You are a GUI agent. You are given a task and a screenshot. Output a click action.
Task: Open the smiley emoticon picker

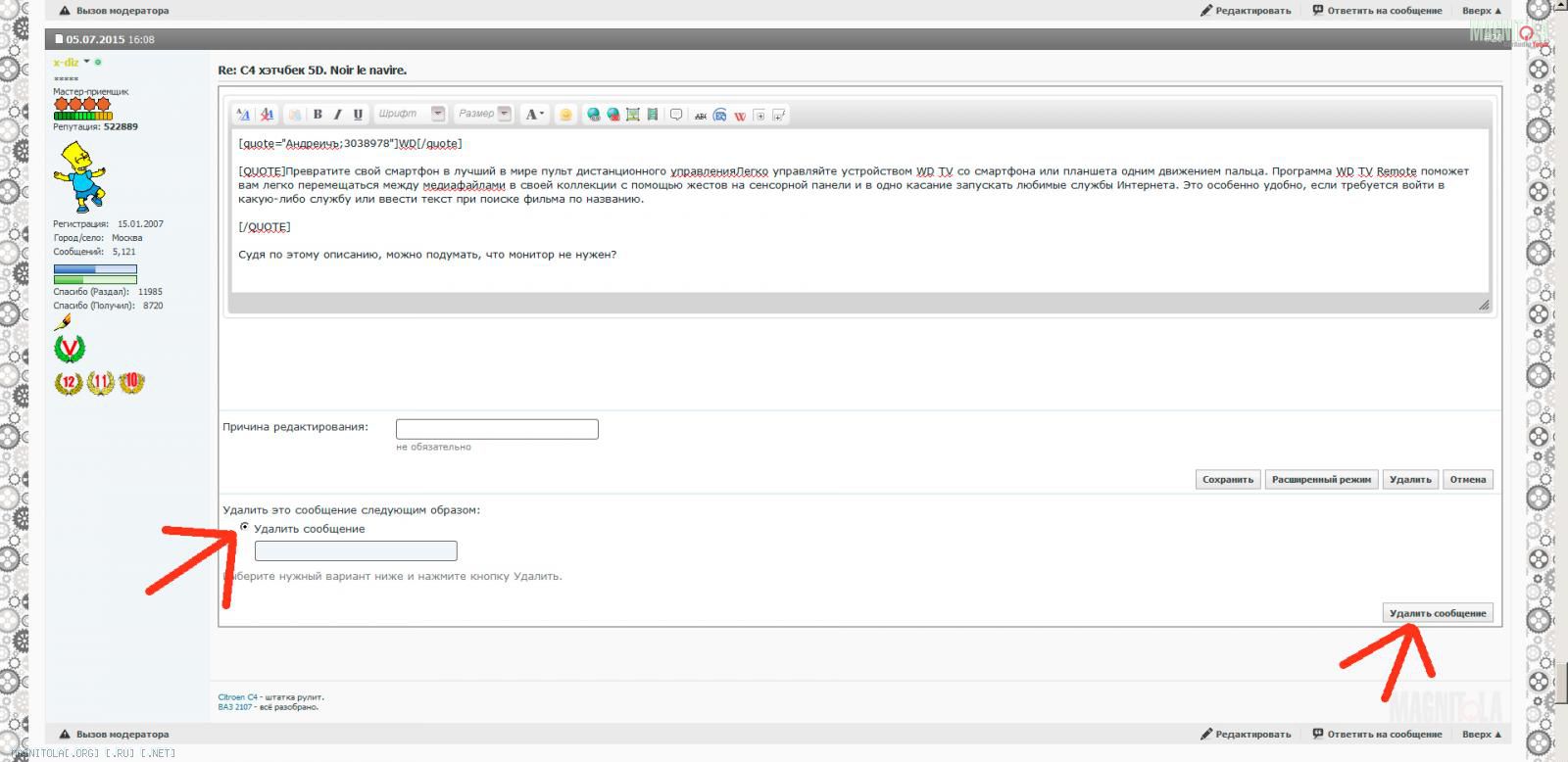coord(565,115)
